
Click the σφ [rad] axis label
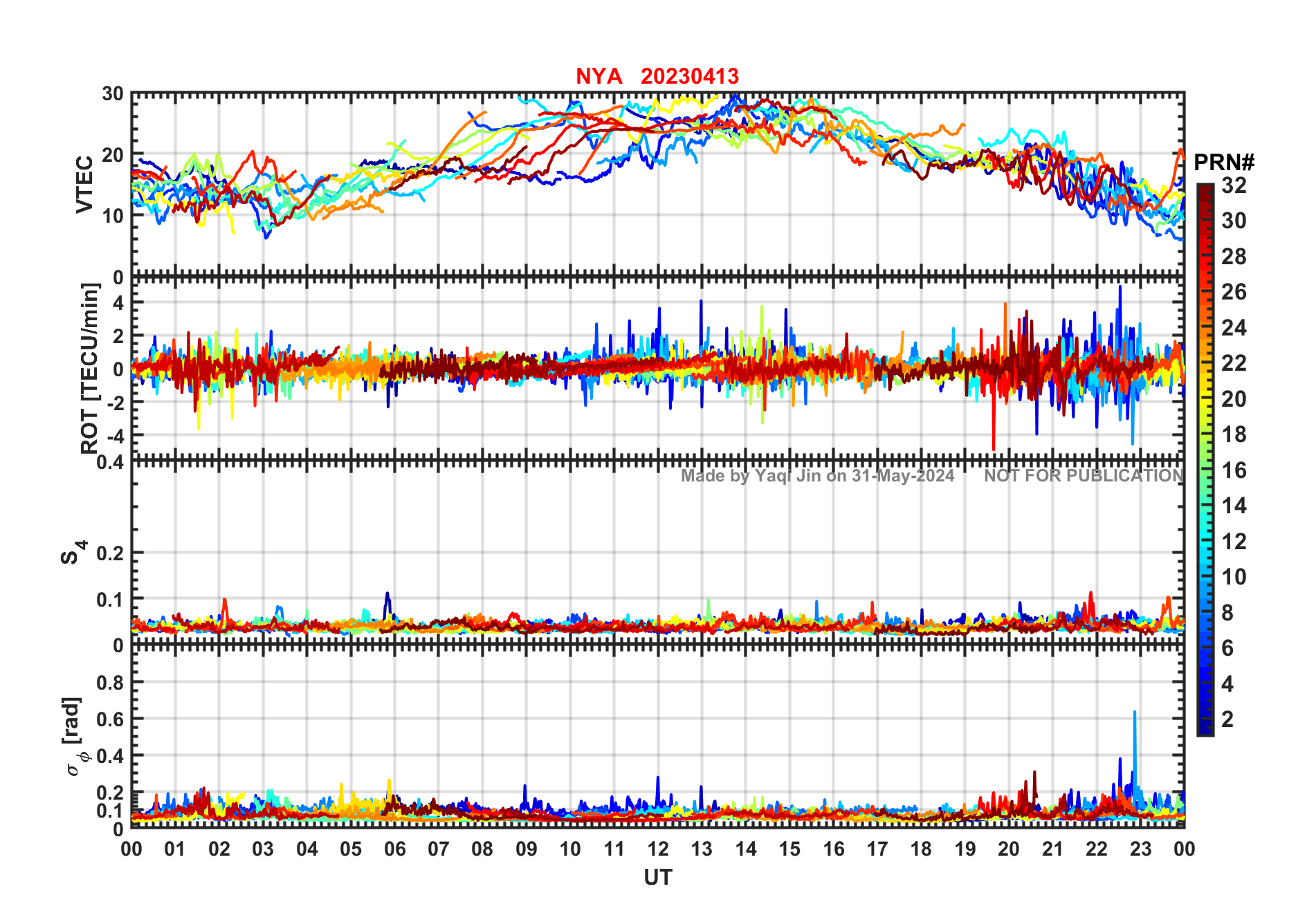pyautogui.click(x=73, y=737)
